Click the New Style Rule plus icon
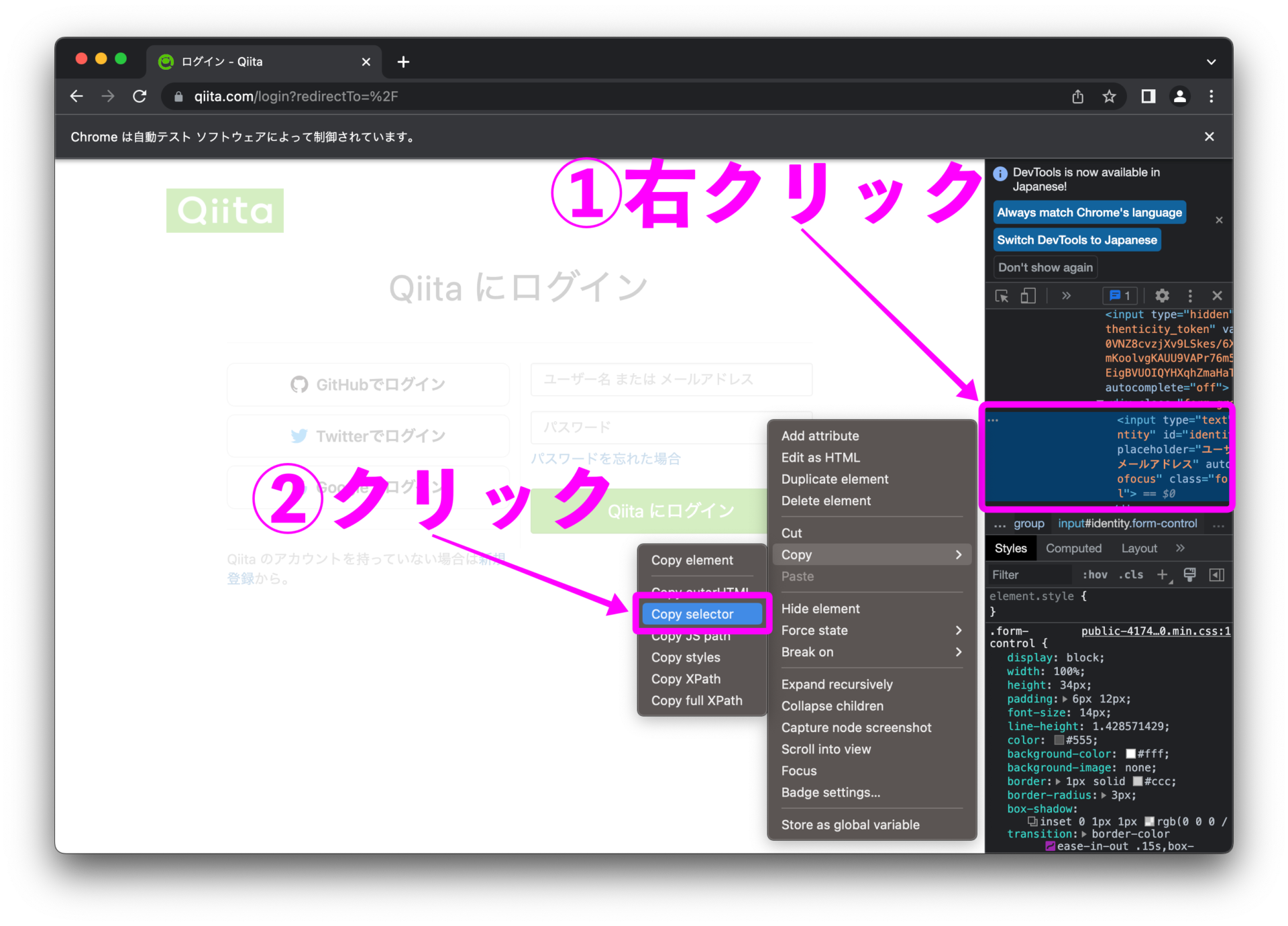This screenshot has height=926, width=1288. coord(1163,575)
